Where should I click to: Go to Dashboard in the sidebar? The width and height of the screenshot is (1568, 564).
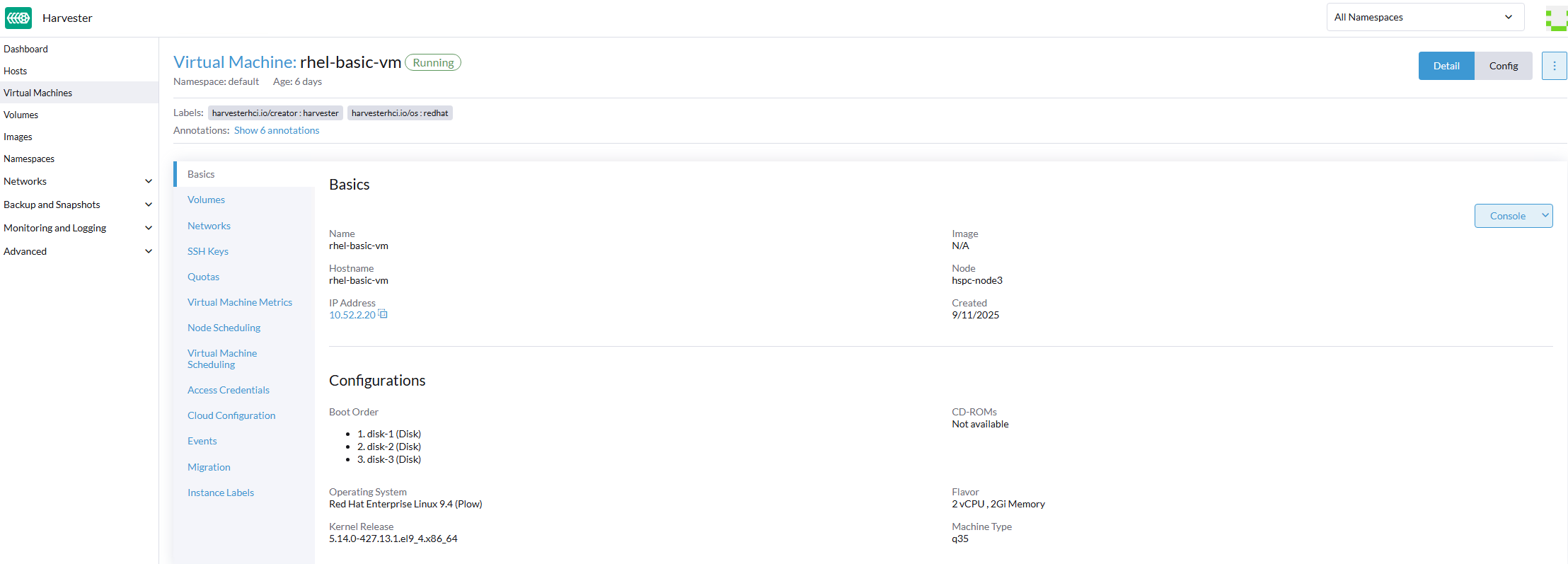tap(25, 49)
